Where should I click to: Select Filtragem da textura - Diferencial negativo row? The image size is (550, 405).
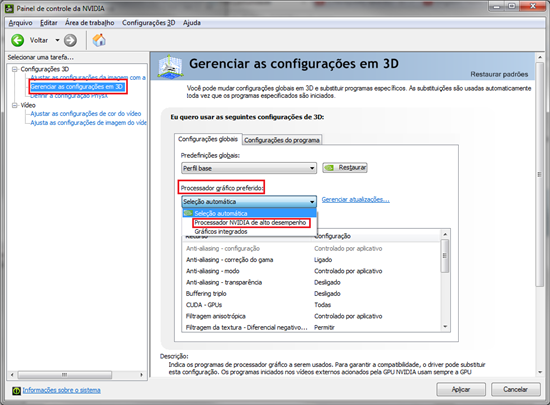pos(311,328)
